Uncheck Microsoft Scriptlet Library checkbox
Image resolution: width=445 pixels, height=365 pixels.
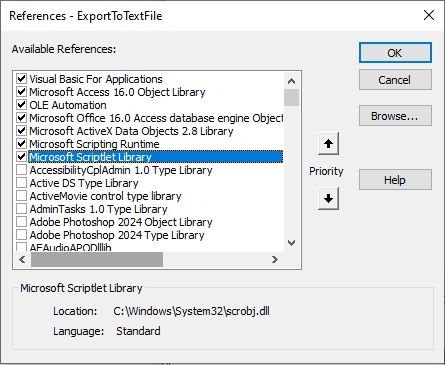pos(22,157)
